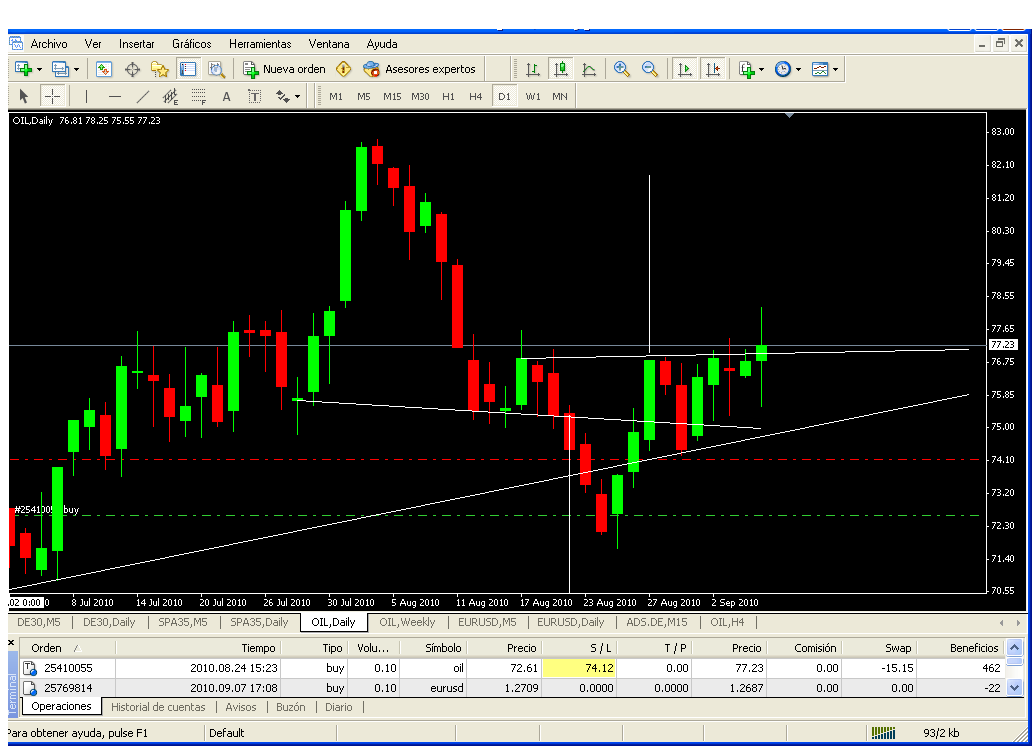Expand the Periods clock dropdown arrow
The image size is (1032, 746).
coord(798,69)
